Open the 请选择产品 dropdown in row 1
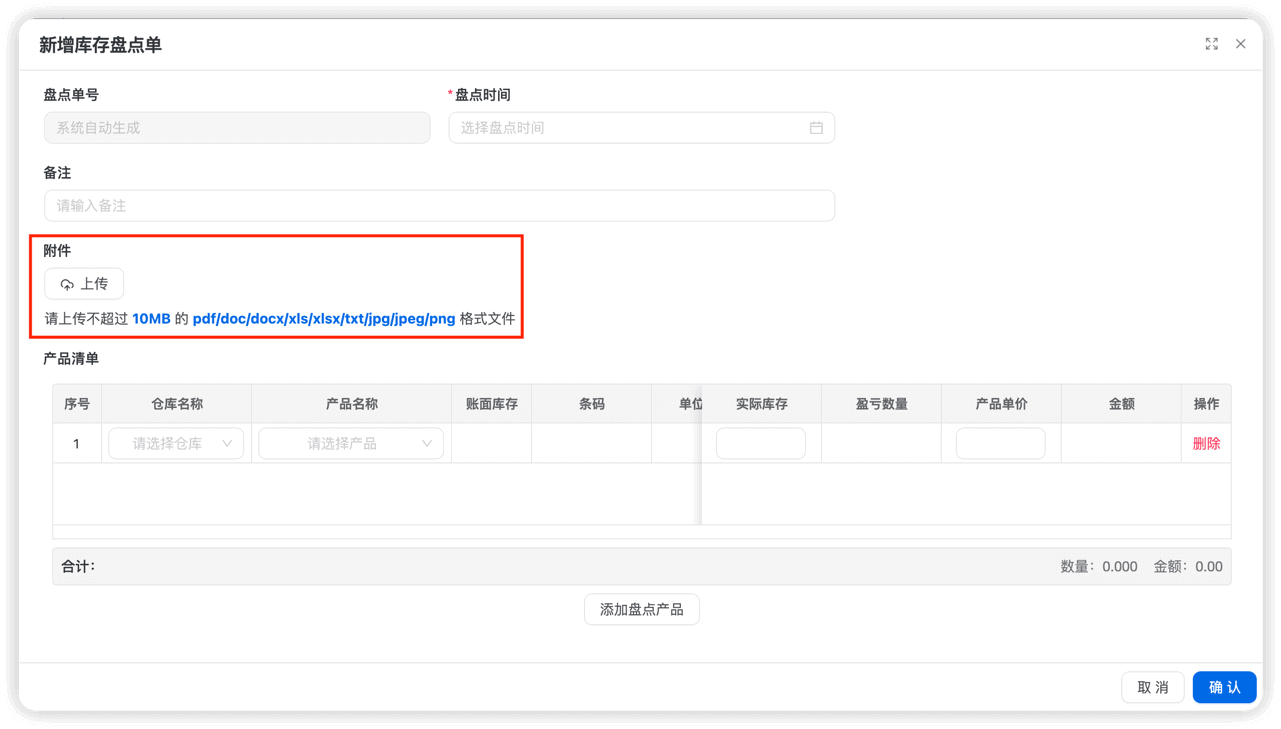 coord(351,444)
